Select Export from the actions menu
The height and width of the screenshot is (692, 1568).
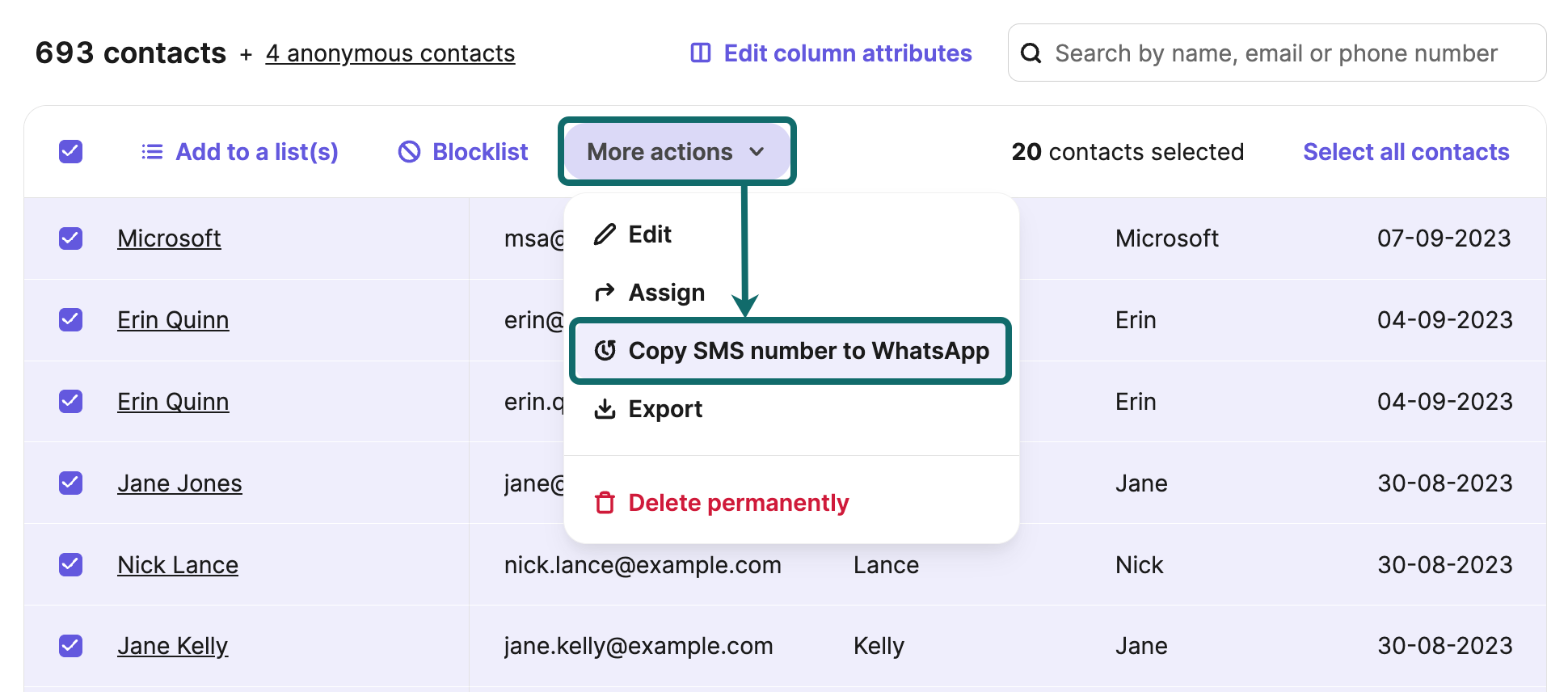664,409
